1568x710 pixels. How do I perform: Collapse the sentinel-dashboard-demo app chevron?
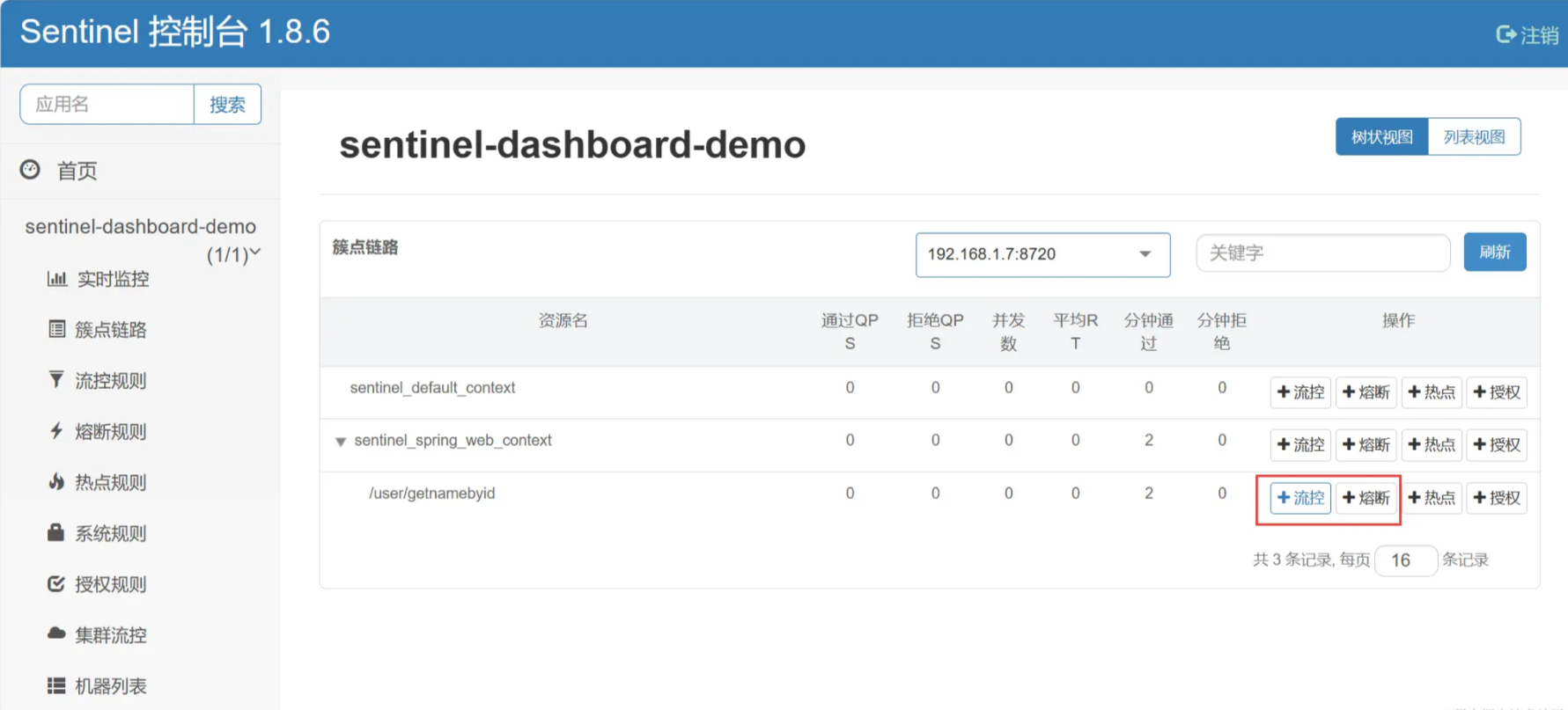coord(255,253)
